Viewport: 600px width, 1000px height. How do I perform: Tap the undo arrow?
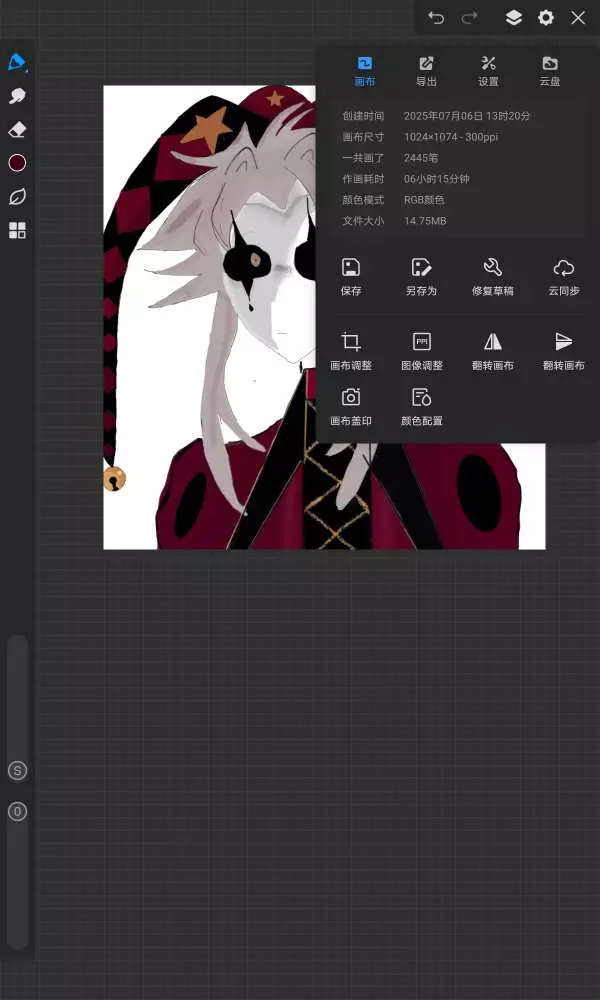point(436,18)
